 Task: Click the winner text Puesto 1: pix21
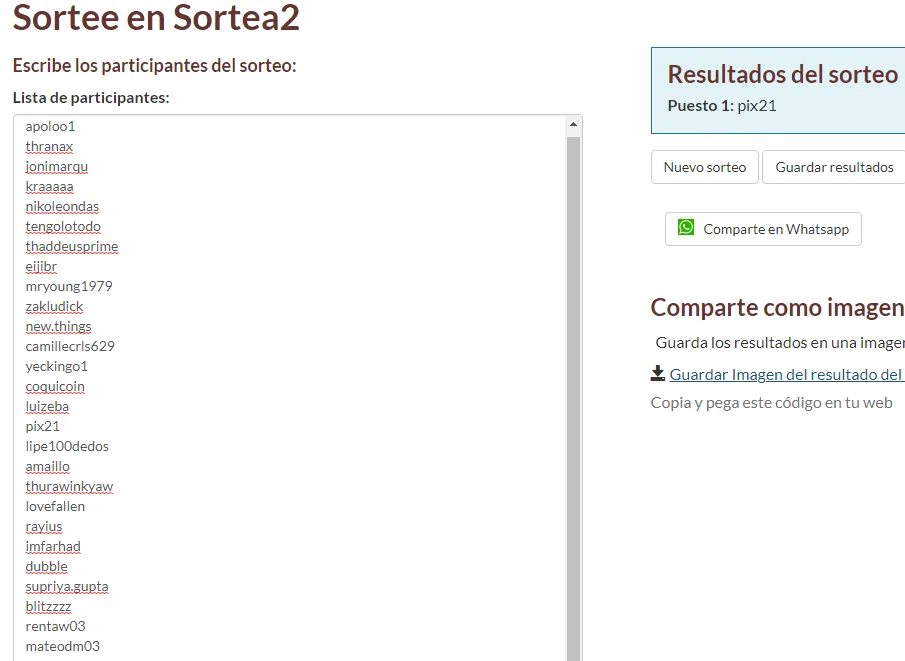click(x=722, y=106)
